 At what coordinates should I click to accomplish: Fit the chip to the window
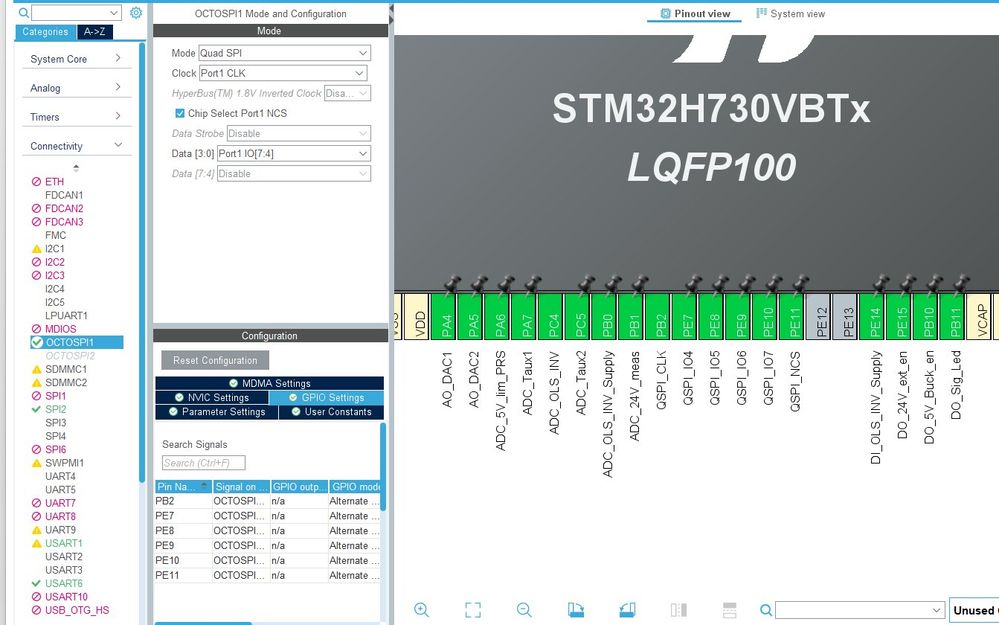point(473,610)
